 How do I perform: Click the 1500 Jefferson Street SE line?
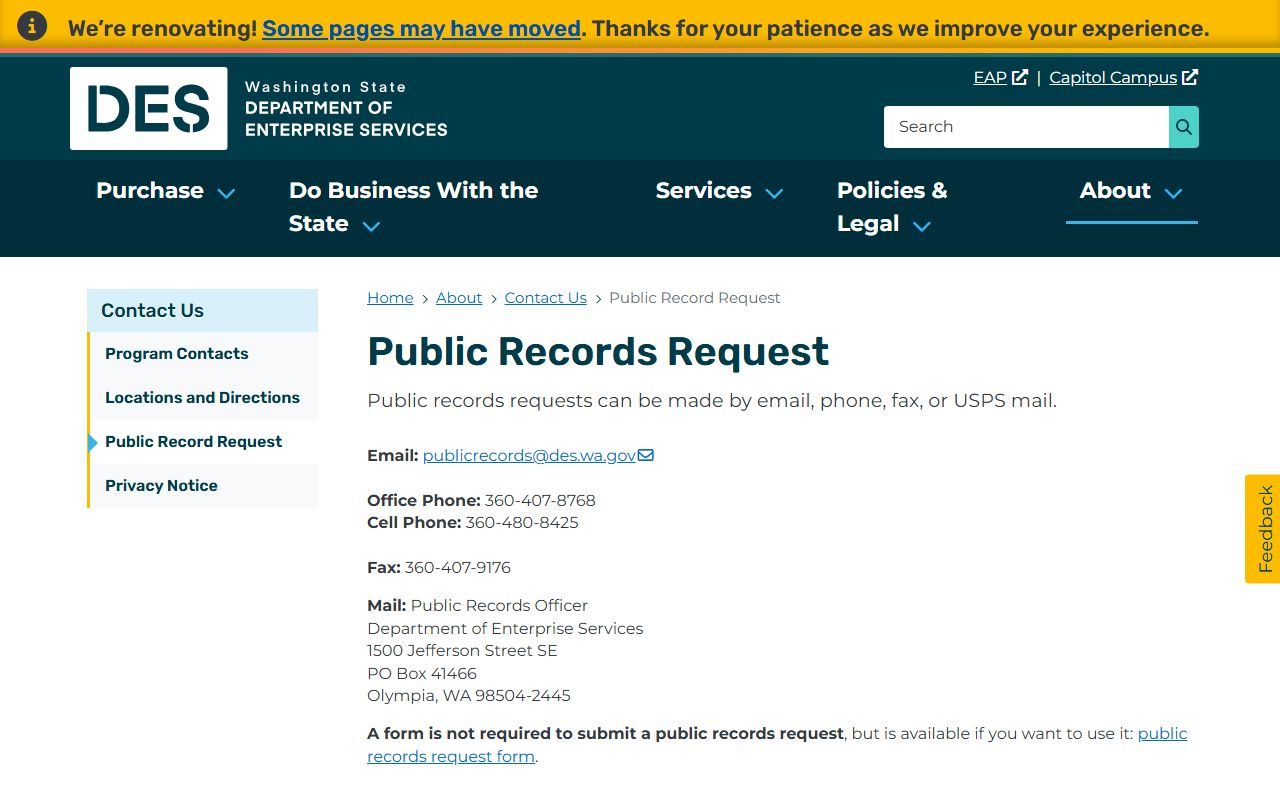[462, 650]
